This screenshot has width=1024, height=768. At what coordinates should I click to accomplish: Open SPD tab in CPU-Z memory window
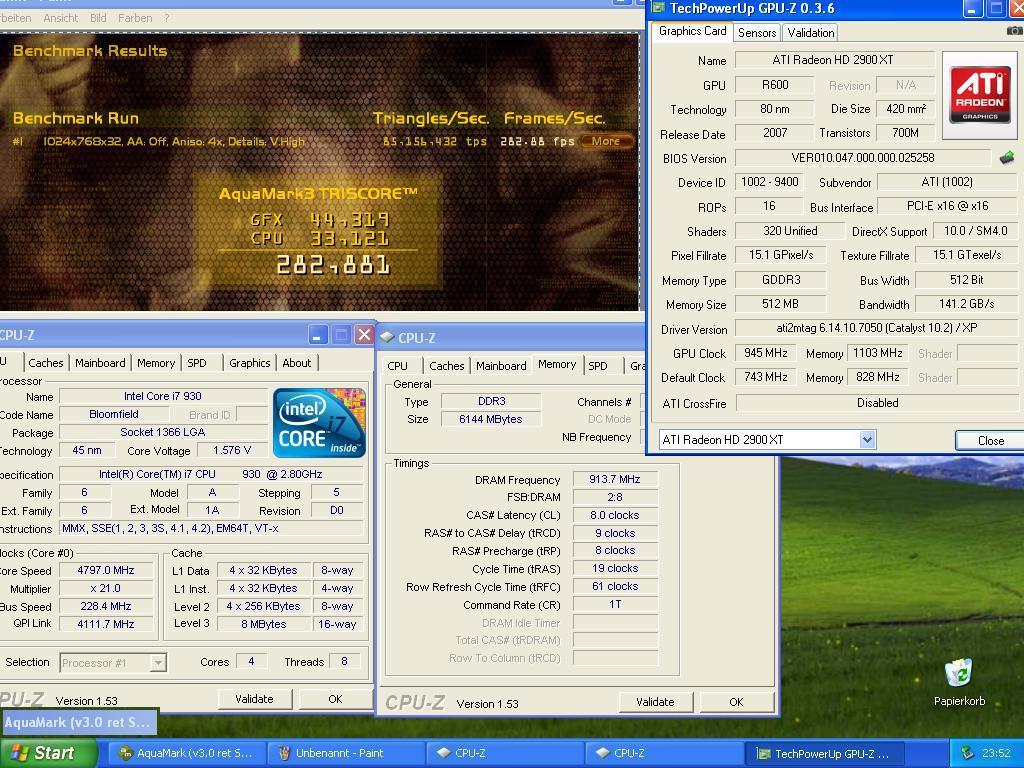click(598, 366)
